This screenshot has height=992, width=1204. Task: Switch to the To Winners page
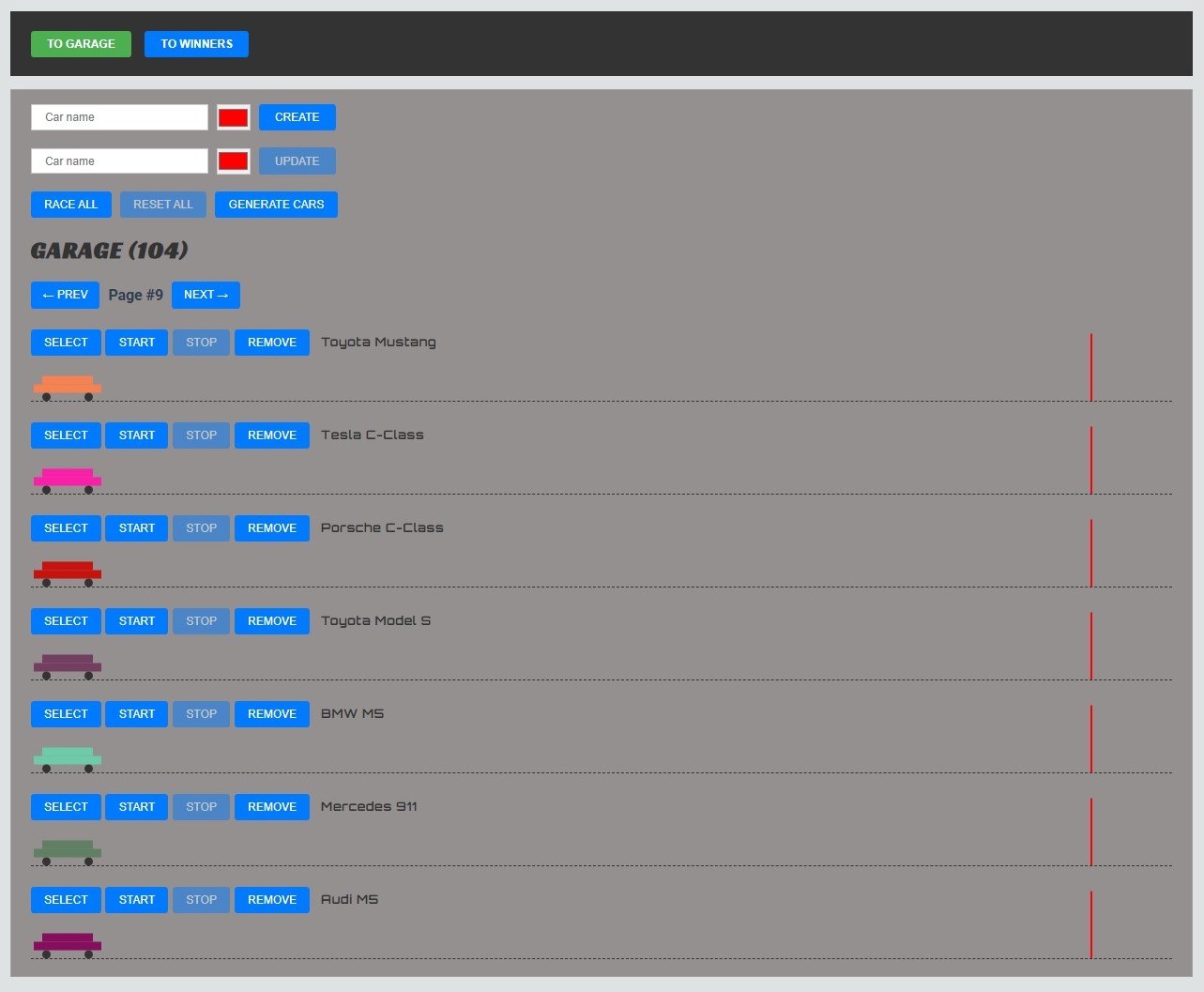[x=196, y=44]
